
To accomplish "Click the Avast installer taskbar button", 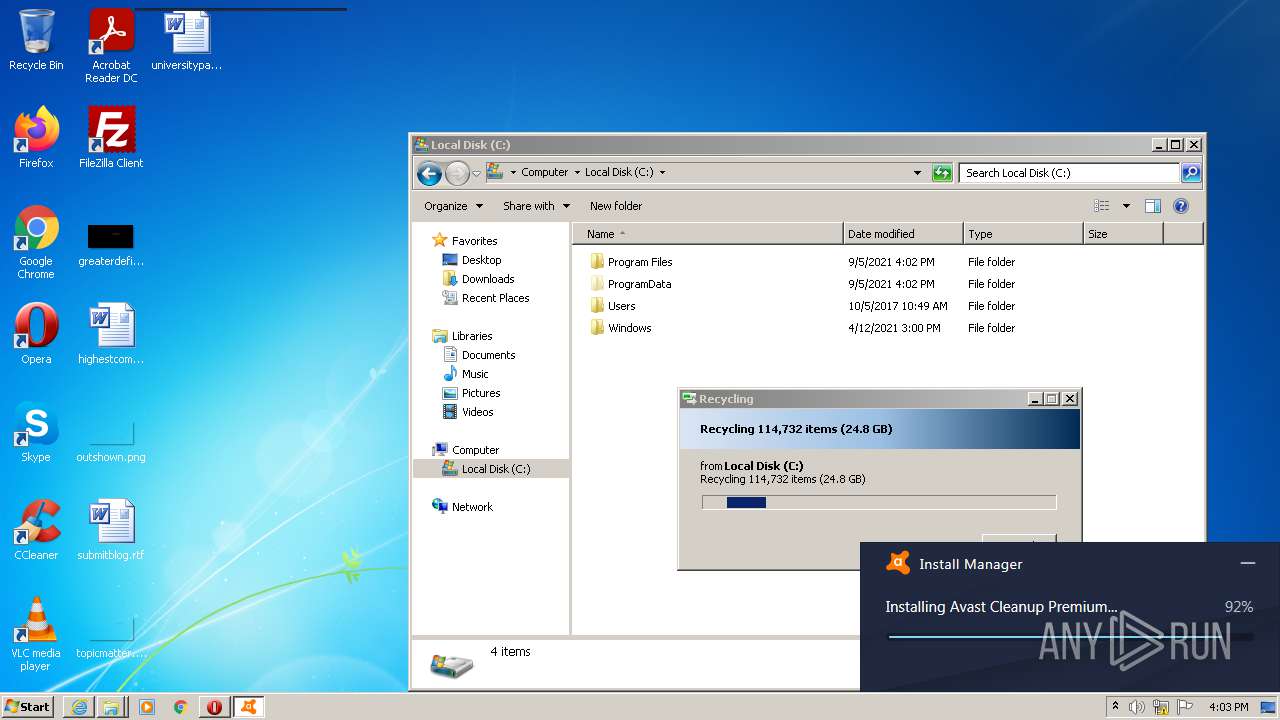I will (x=248, y=707).
